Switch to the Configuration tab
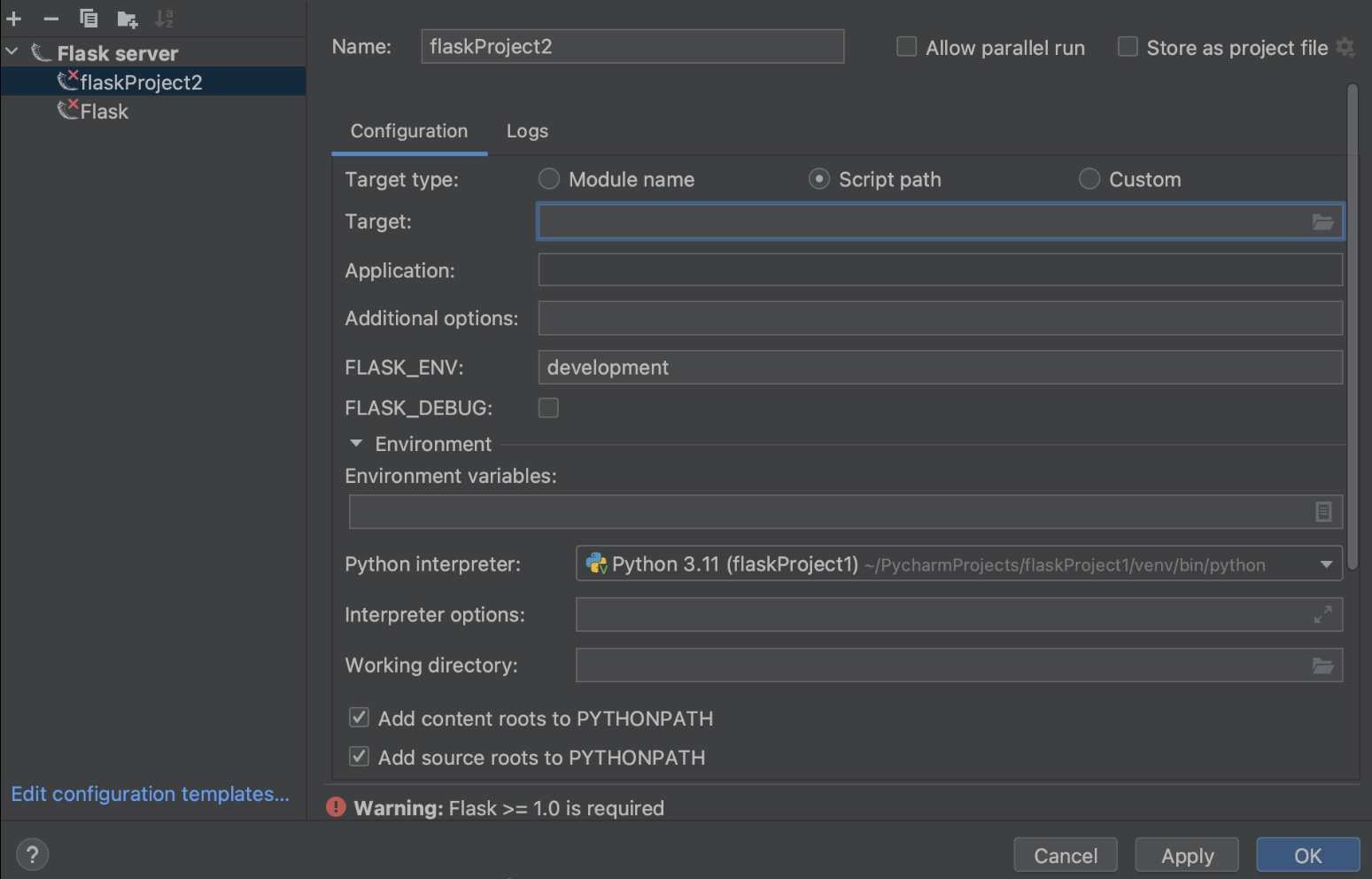Image resolution: width=1372 pixels, height=879 pixels. 408,130
